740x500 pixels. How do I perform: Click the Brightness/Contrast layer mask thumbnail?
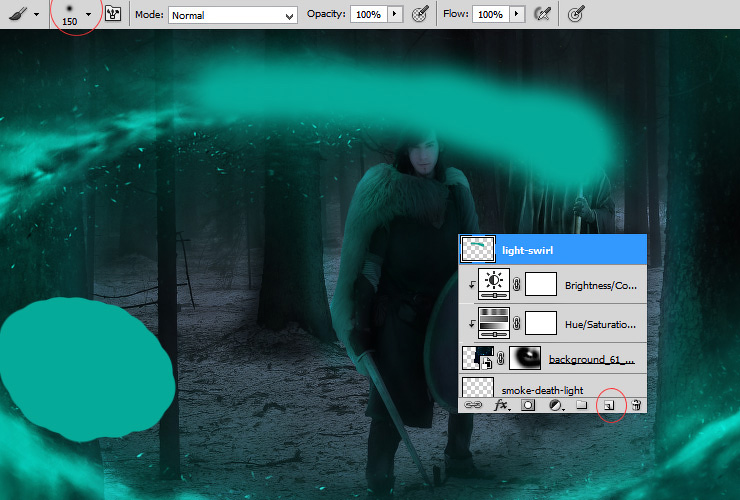(x=541, y=284)
